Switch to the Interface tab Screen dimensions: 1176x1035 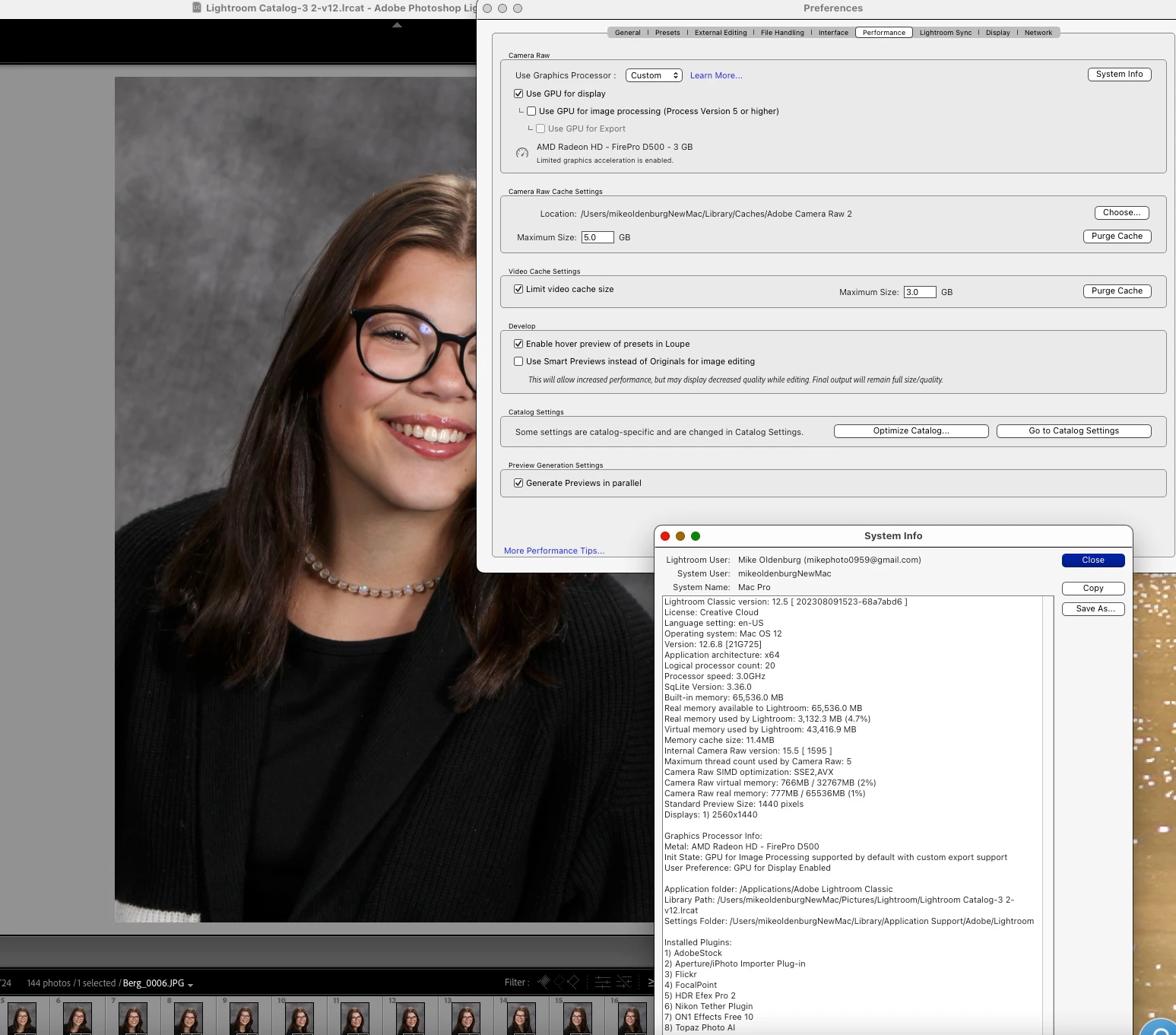tap(833, 33)
